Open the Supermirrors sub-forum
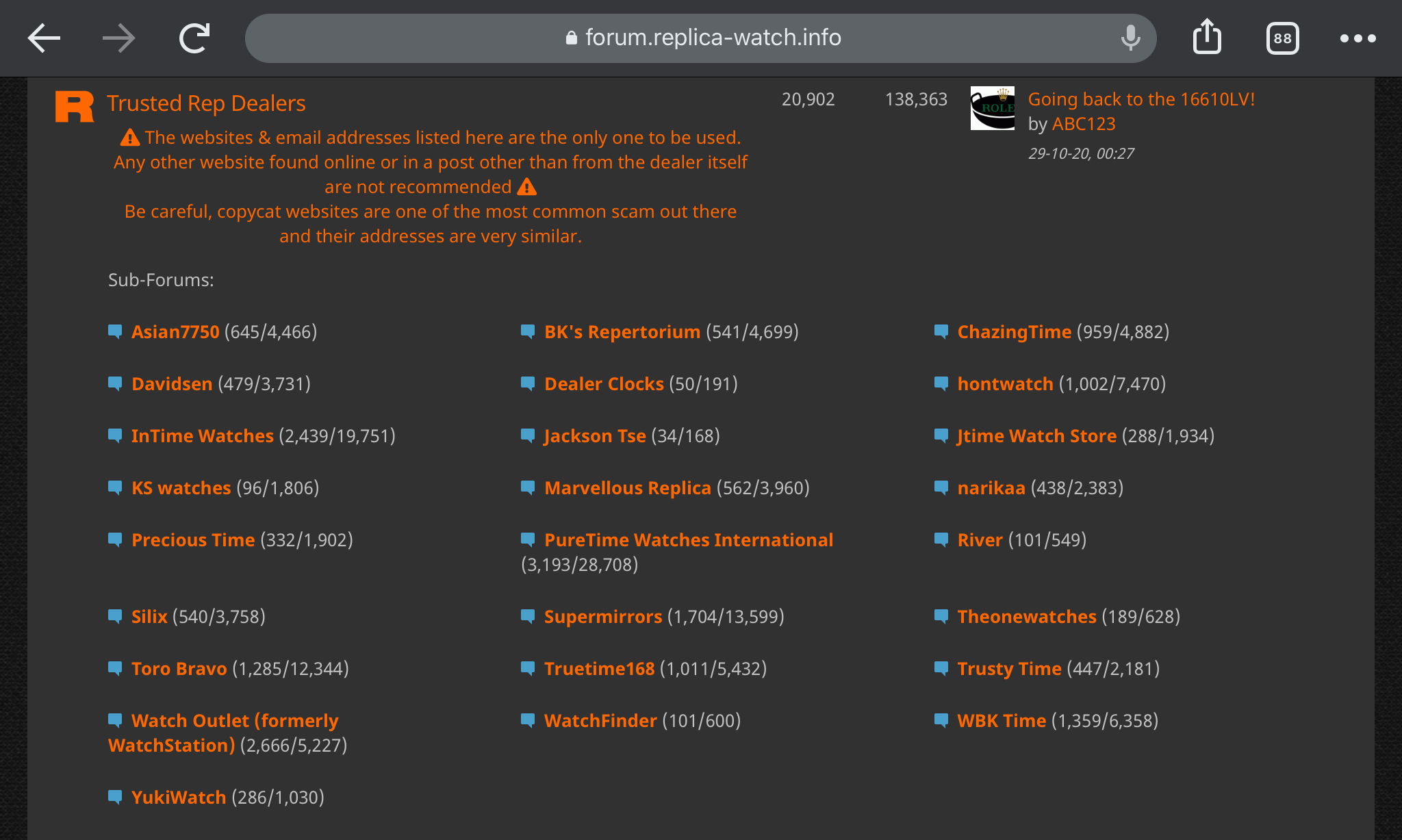This screenshot has width=1402, height=840. click(x=603, y=616)
